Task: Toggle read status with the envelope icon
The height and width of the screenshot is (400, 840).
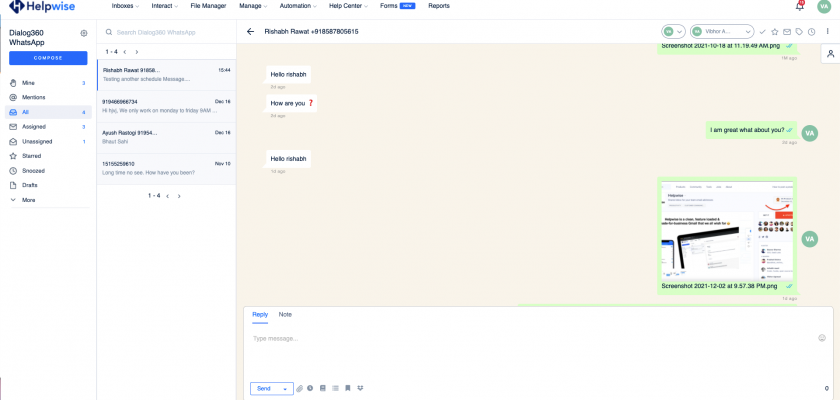Action: [786, 32]
